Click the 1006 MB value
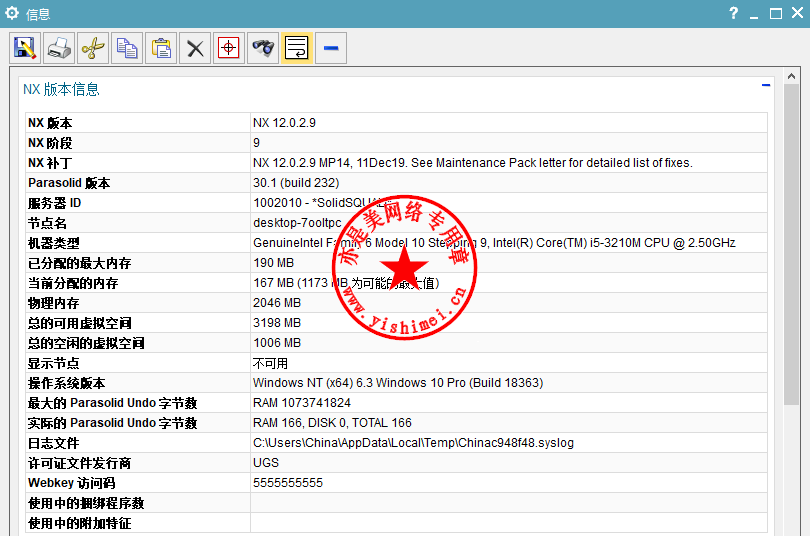Viewport: 810px width, 536px height. coord(277,343)
